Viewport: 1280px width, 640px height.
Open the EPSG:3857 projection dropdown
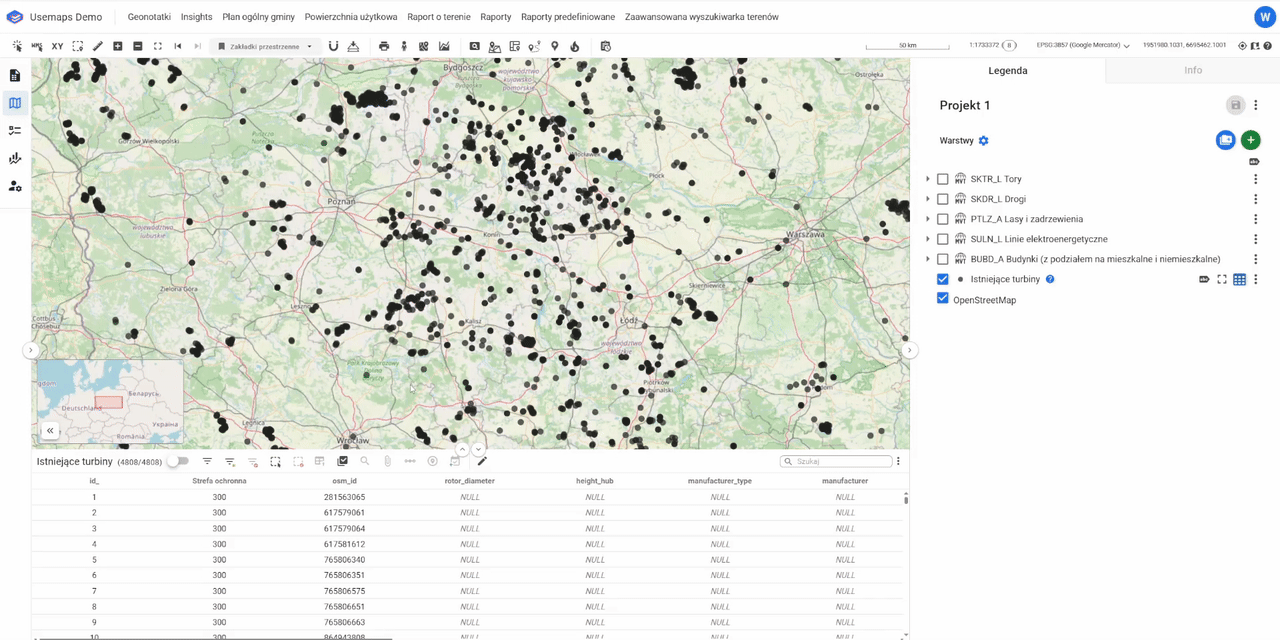coord(1083,46)
